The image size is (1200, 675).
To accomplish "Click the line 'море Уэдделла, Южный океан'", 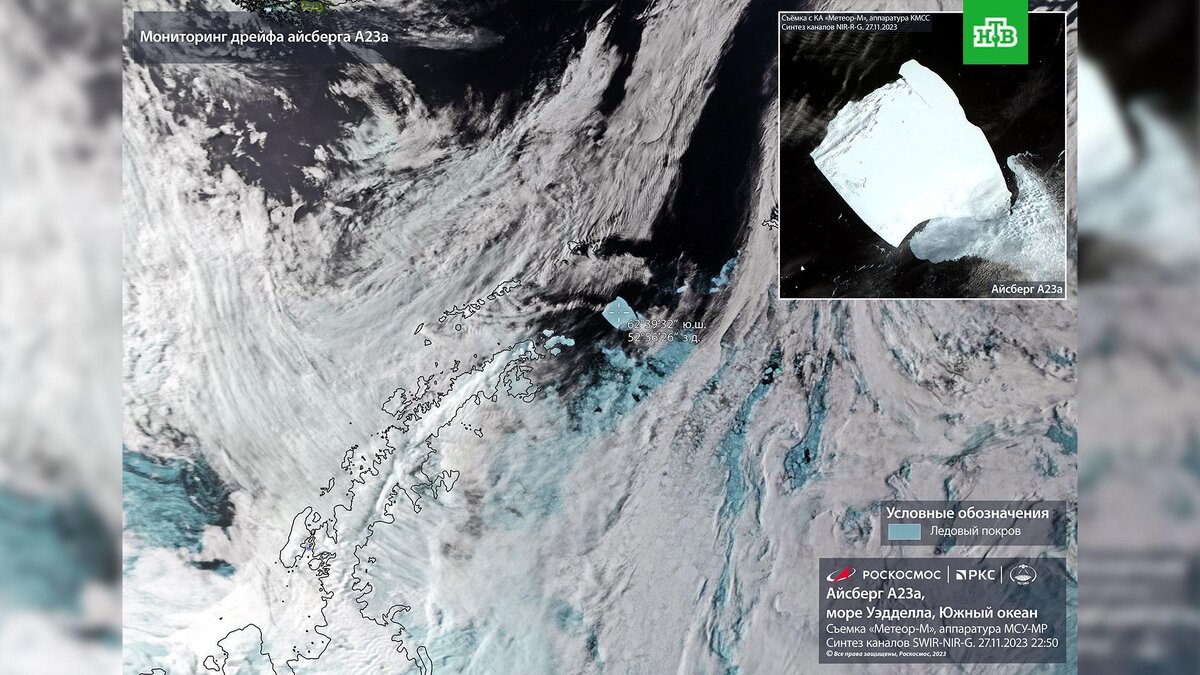I will tap(932, 613).
